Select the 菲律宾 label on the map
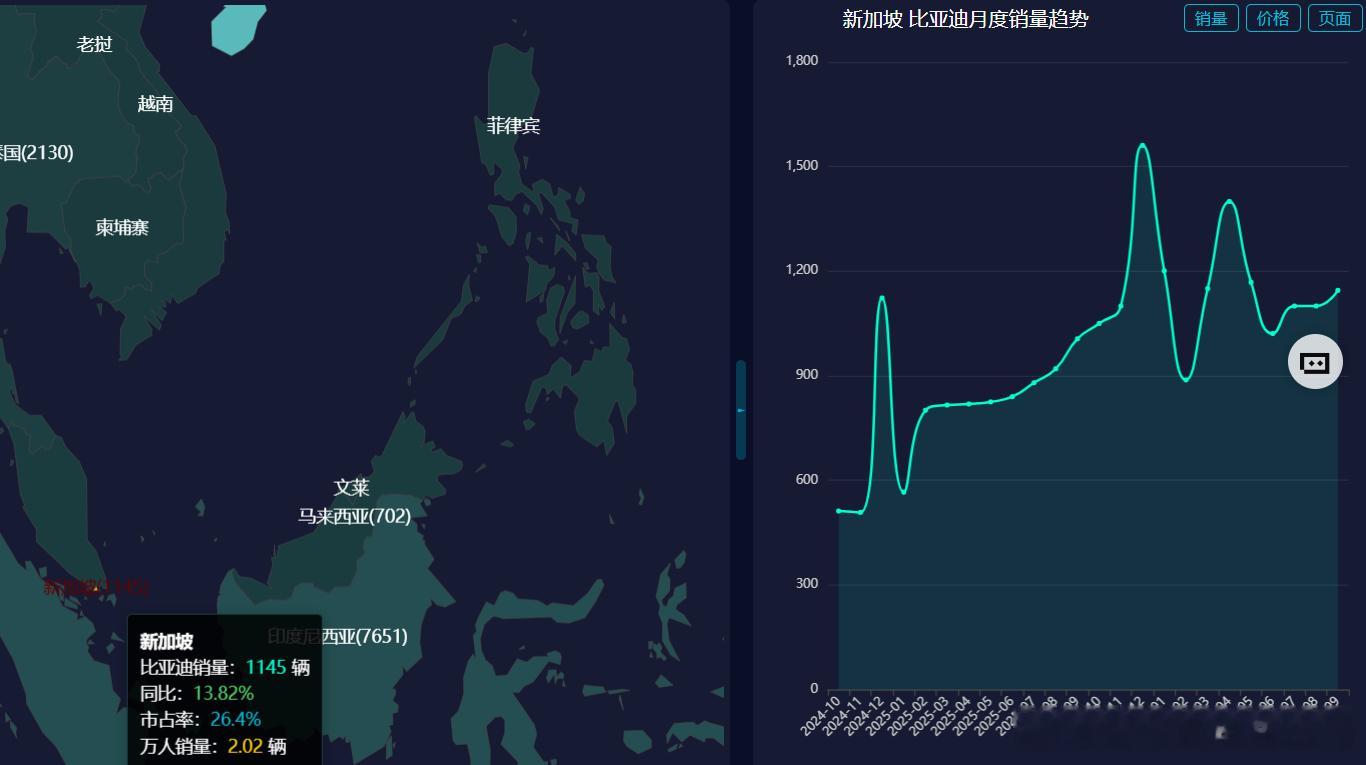The height and width of the screenshot is (765, 1366). (514, 125)
